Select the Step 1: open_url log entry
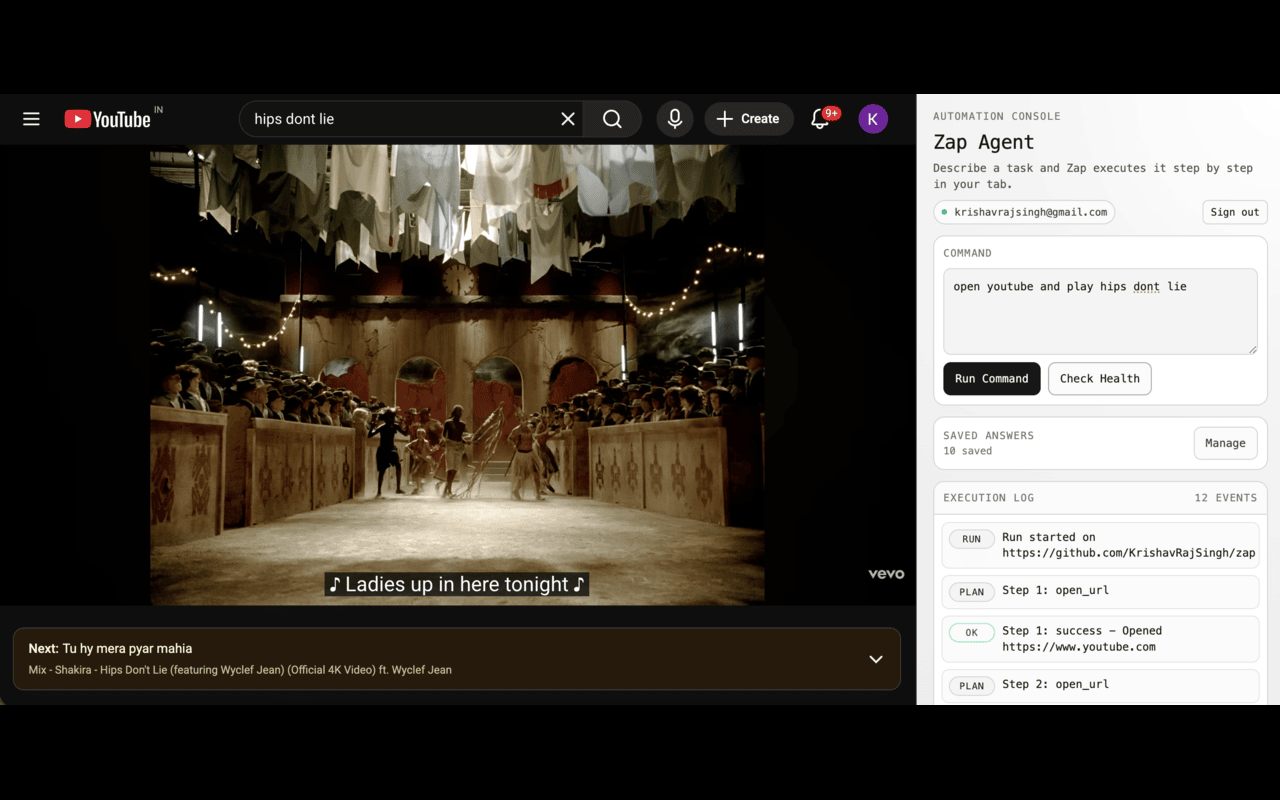1280x800 pixels. click(x=1100, y=591)
